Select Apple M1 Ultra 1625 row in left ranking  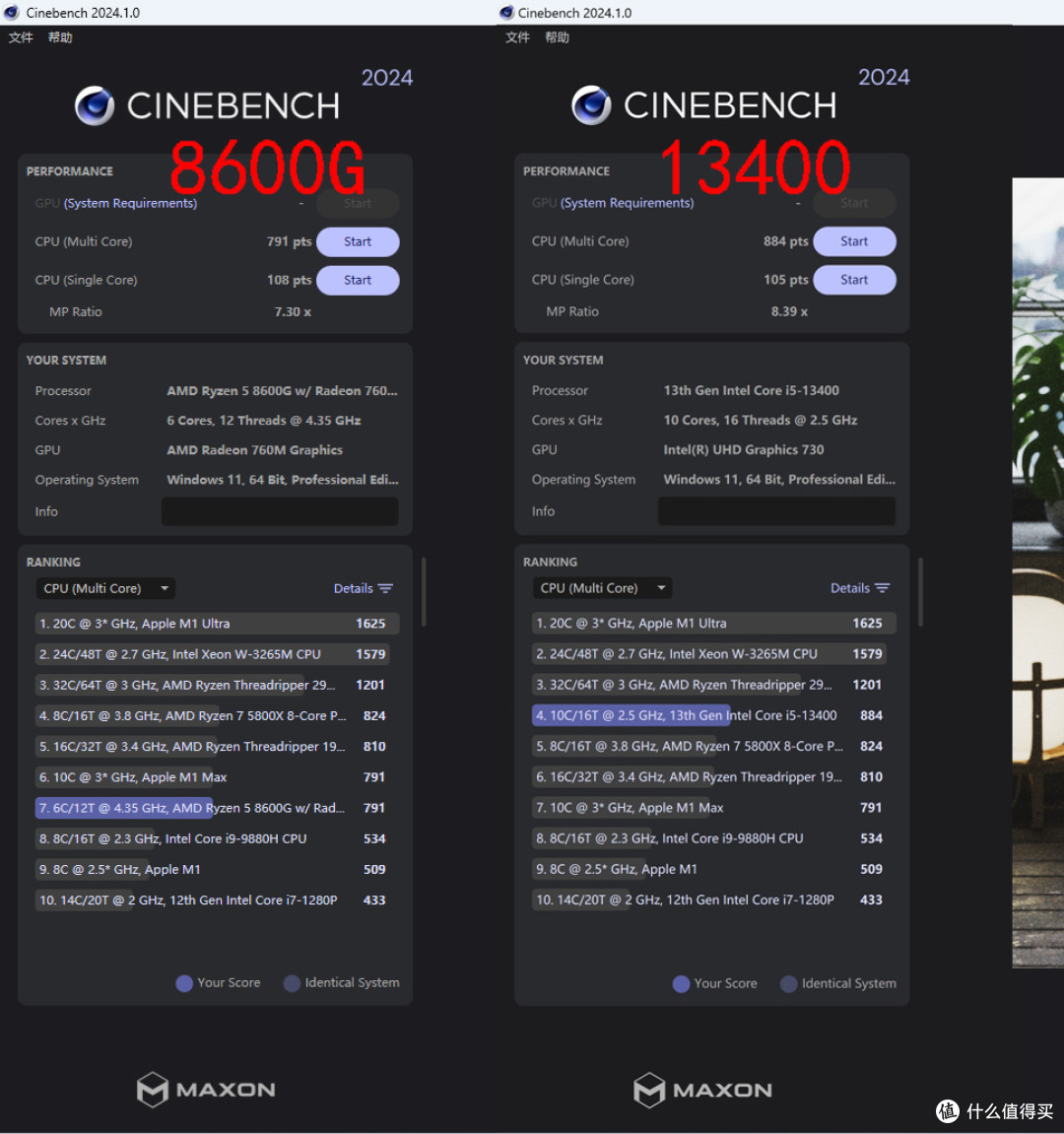217,624
